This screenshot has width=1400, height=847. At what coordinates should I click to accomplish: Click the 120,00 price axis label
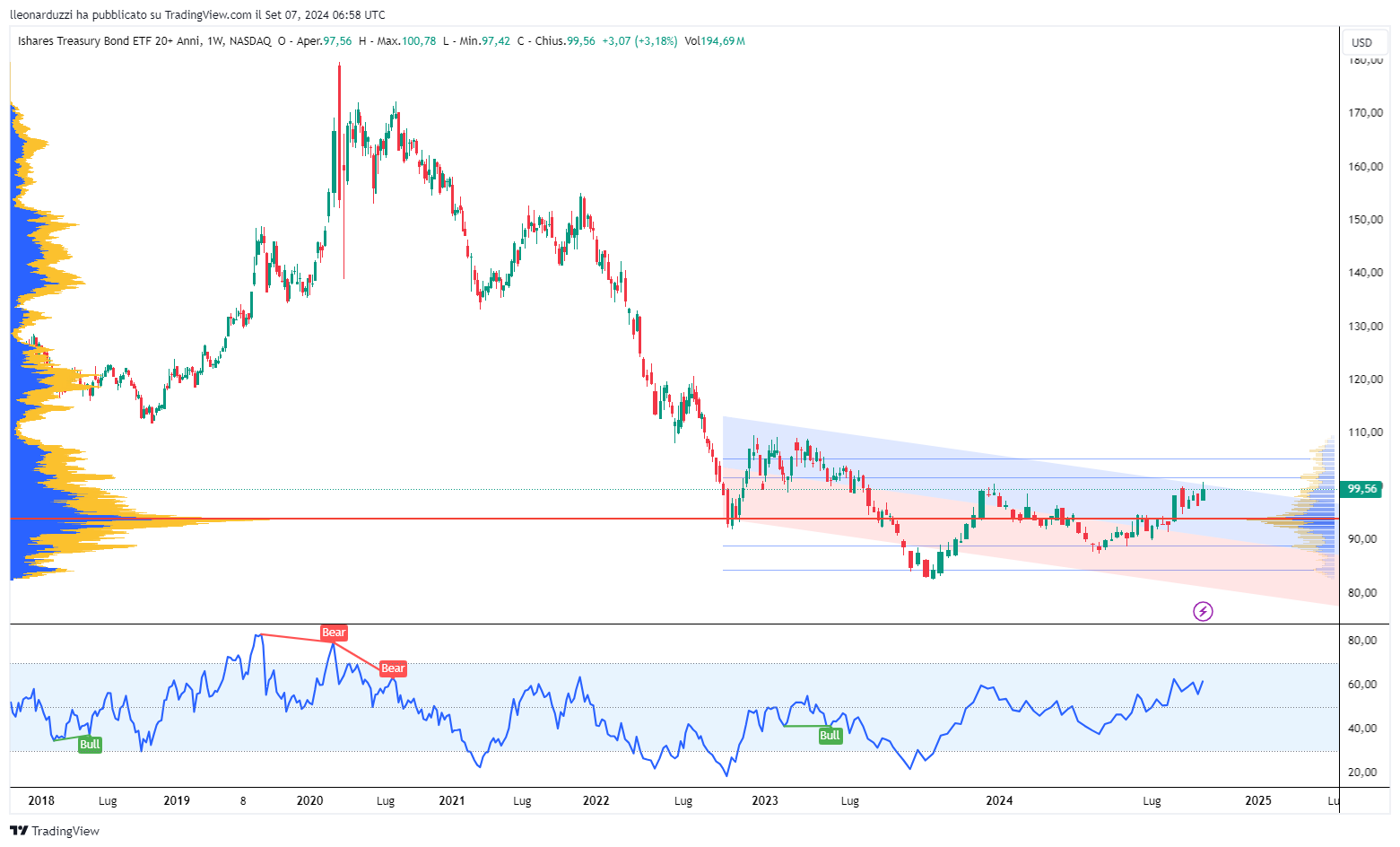click(1366, 380)
